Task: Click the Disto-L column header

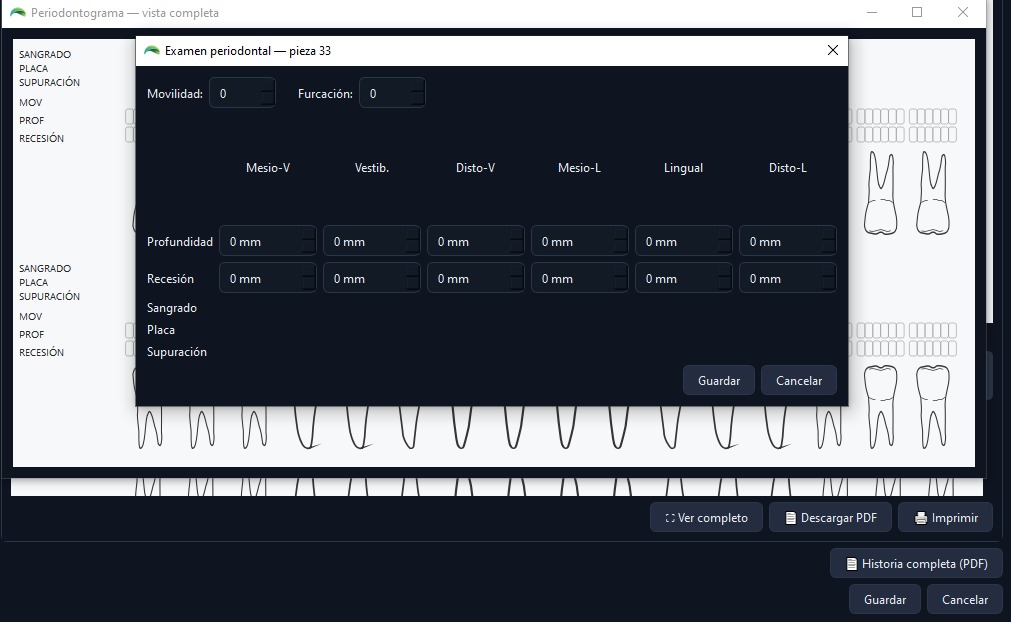Action: [788, 168]
